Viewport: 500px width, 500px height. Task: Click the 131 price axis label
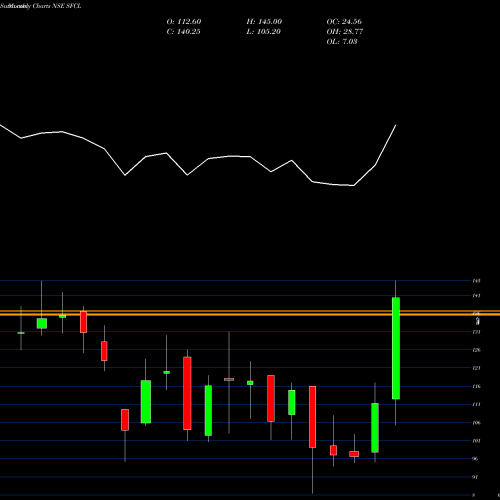point(476,332)
